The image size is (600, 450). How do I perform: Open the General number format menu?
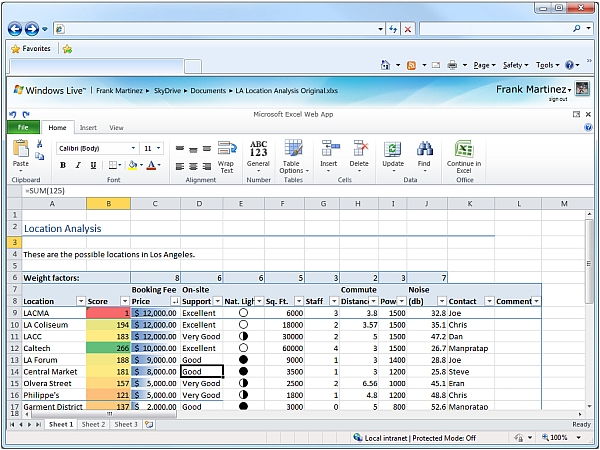(x=258, y=156)
